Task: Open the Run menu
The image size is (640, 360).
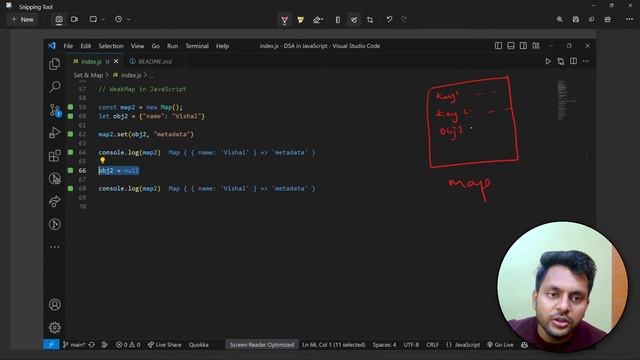Action: coord(172,46)
